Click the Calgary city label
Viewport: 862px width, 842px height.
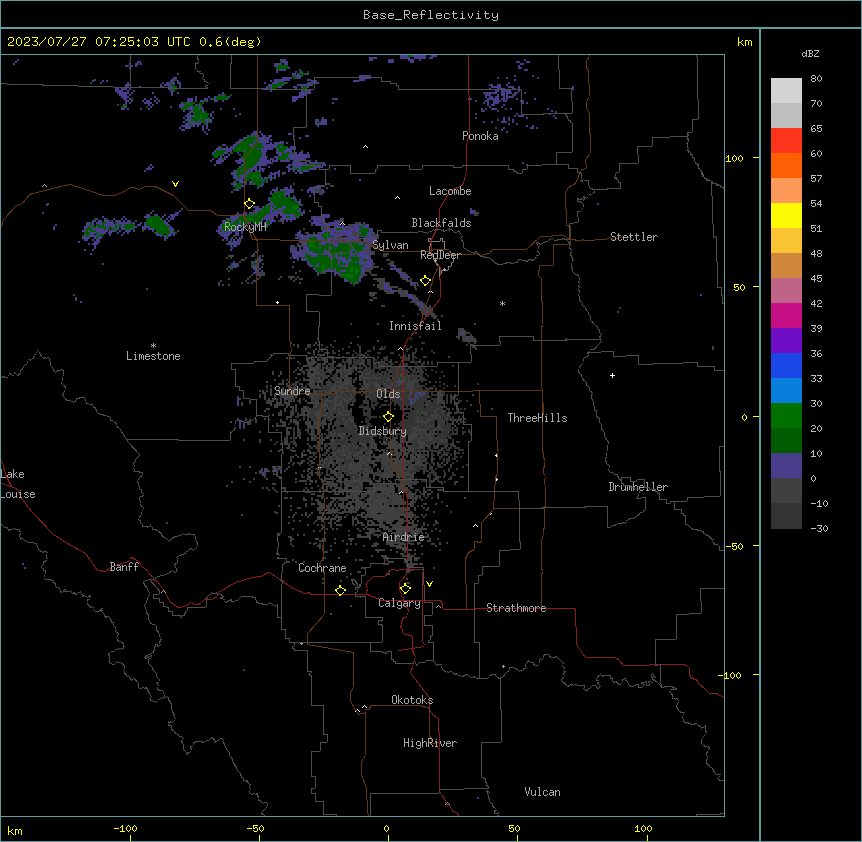[x=399, y=603]
